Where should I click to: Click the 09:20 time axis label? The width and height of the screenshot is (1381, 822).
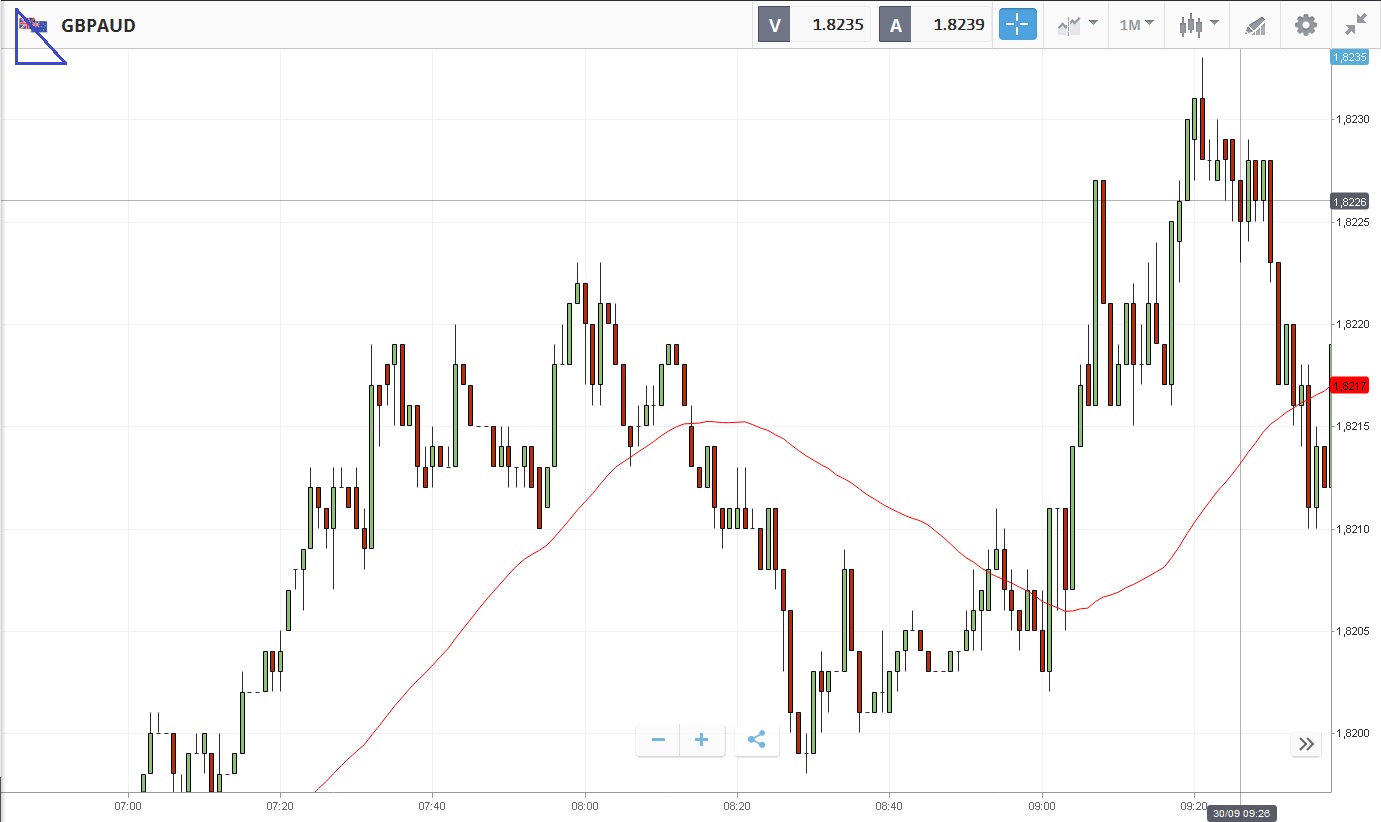click(1194, 805)
